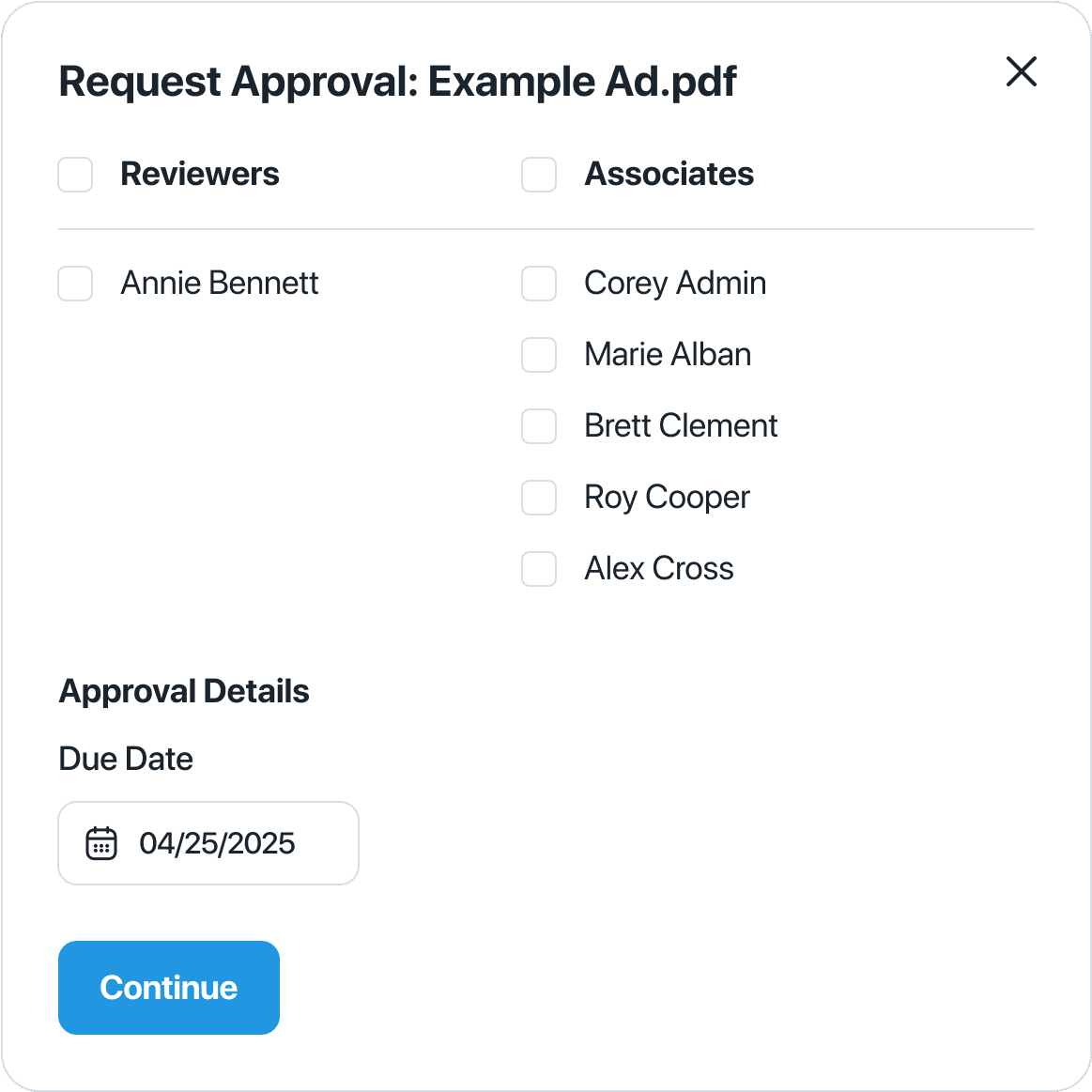Enable the Brett Clement checkbox
The height and width of the screenshot is (1092, 1092).
[x=539, y=426]
